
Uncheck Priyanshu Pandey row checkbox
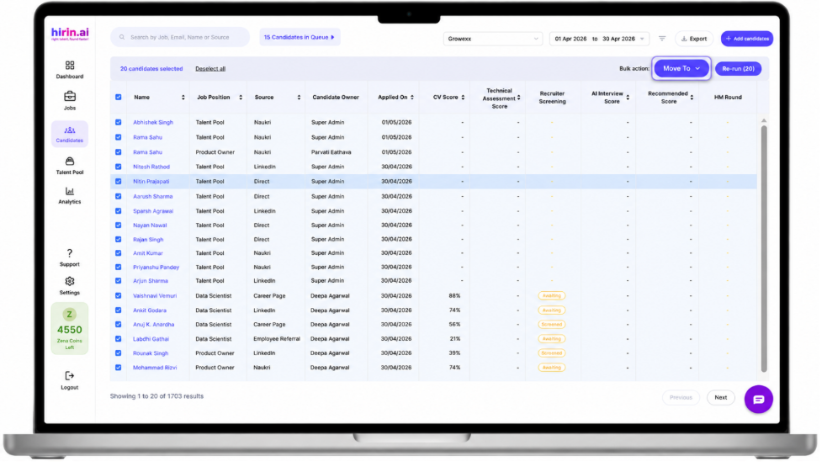click(x=118, y=267)
